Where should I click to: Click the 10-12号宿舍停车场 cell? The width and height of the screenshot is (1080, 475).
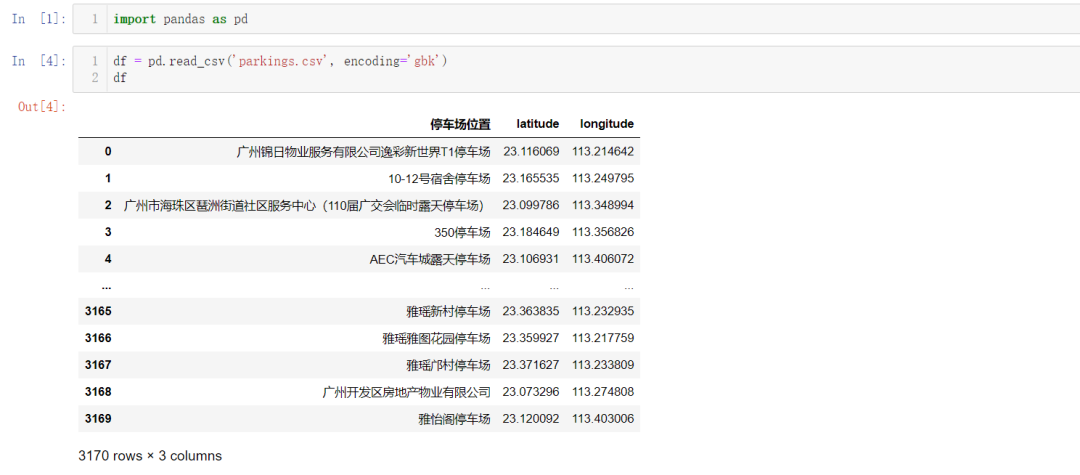coord(439,178)
